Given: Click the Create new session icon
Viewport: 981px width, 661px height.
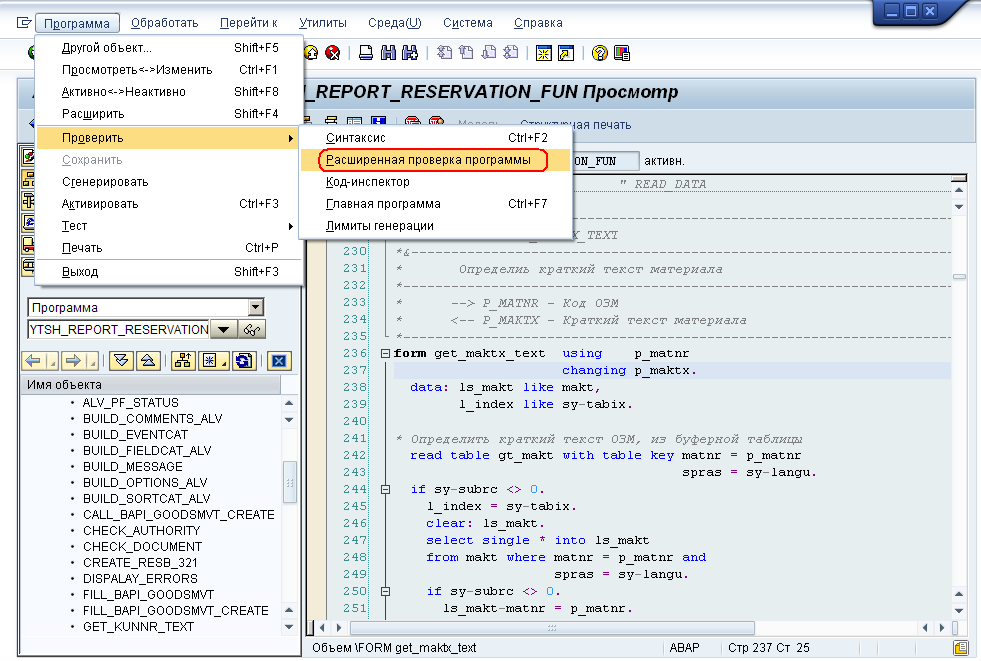Looking at the screenshot, I should (544, 53).
